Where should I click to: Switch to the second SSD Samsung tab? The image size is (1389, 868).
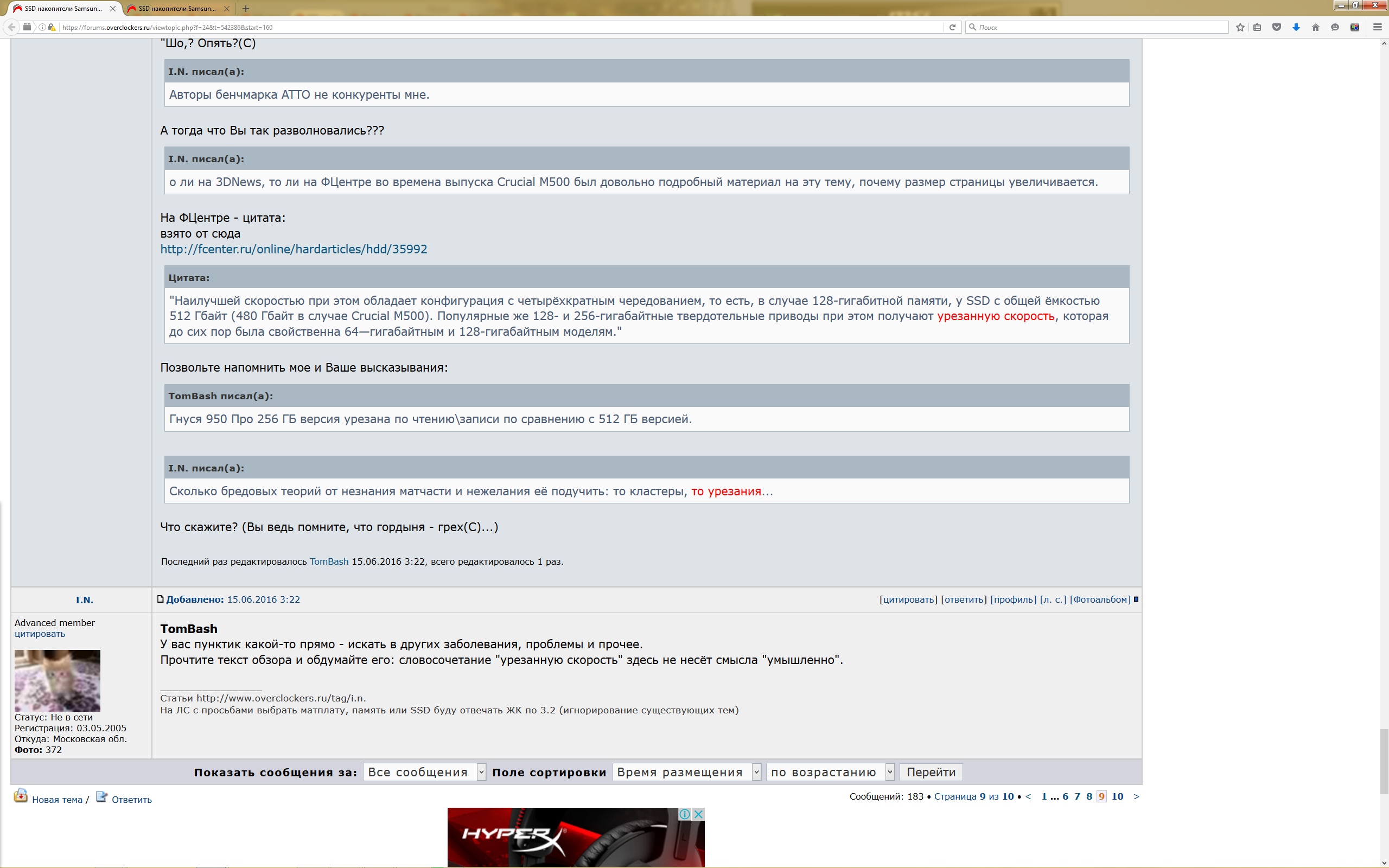[x=177, y=9]
